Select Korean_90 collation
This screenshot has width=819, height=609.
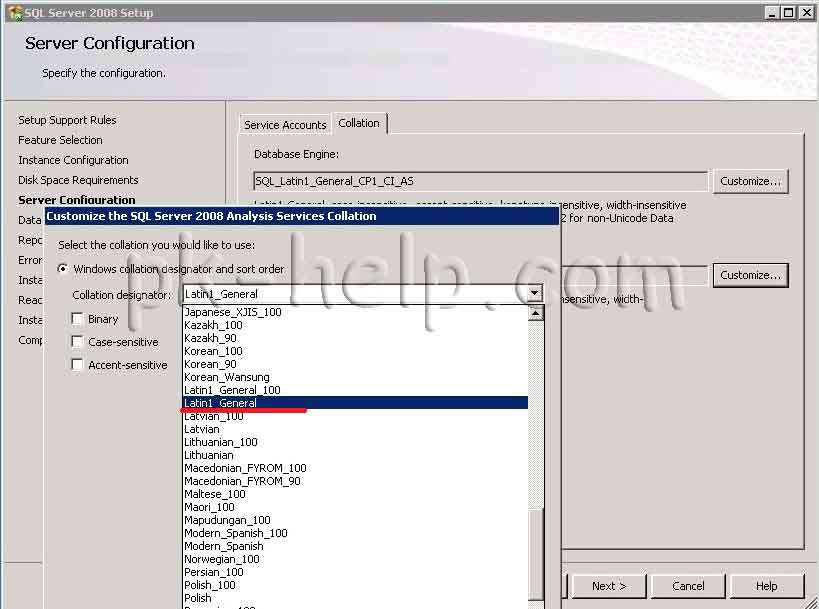coord(356,364)
